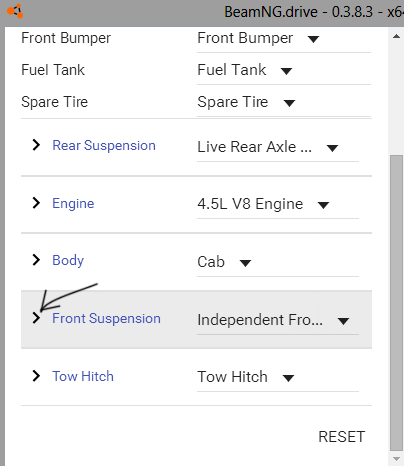Click the Engine link label
Screen dimensions: 404x466
click(73, 203)
